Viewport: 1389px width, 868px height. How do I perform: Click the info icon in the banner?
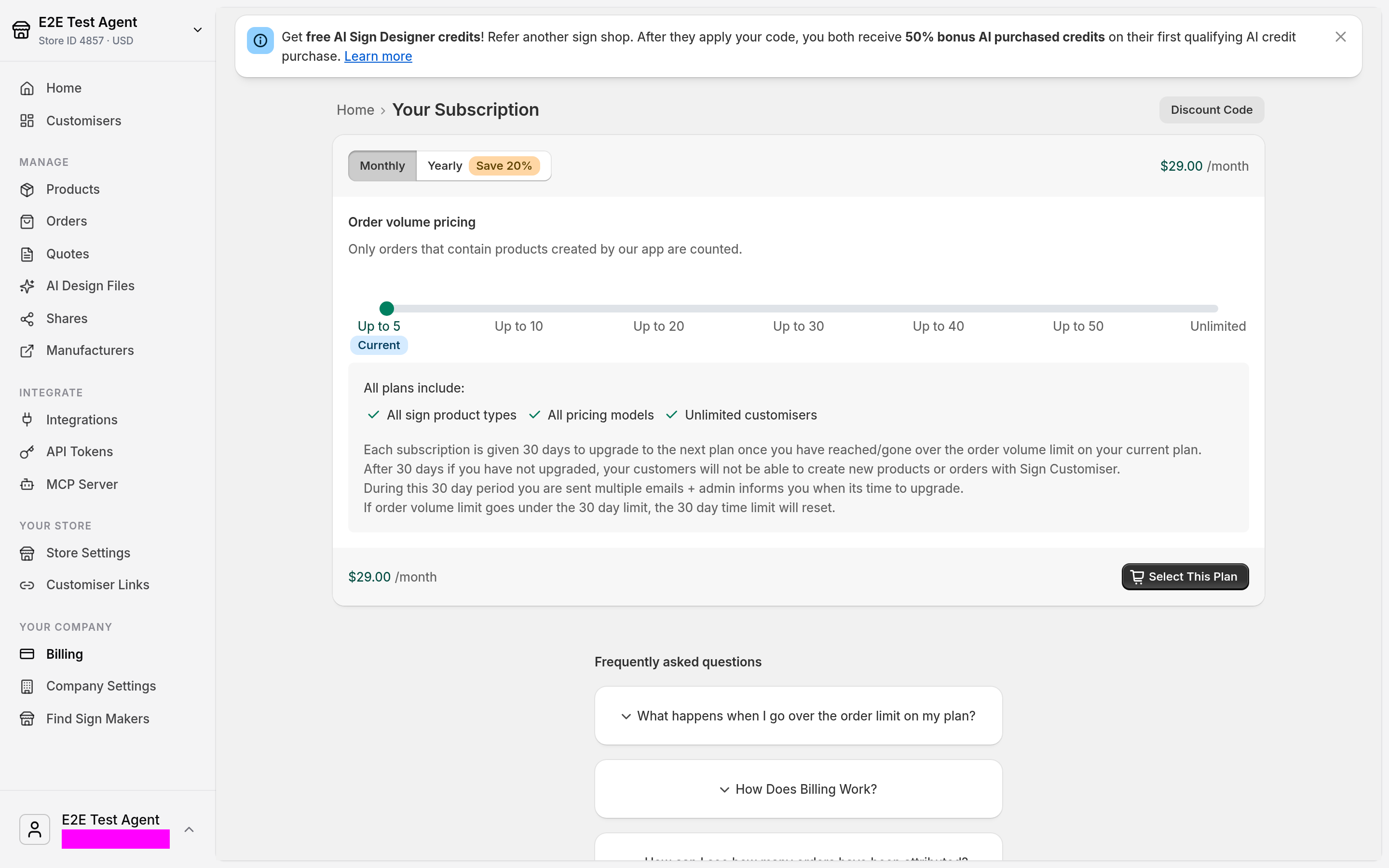pos(260,40)
